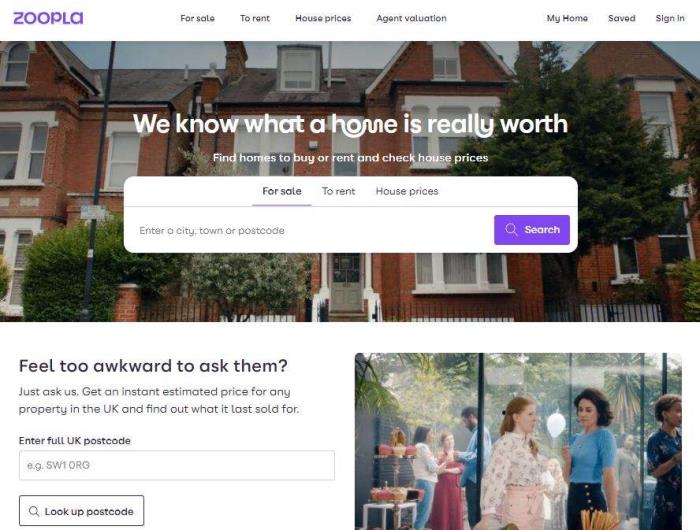Focus the full UK postcode field
The width and height of the screenshot is (700, 530).
[x=177, y=465]
